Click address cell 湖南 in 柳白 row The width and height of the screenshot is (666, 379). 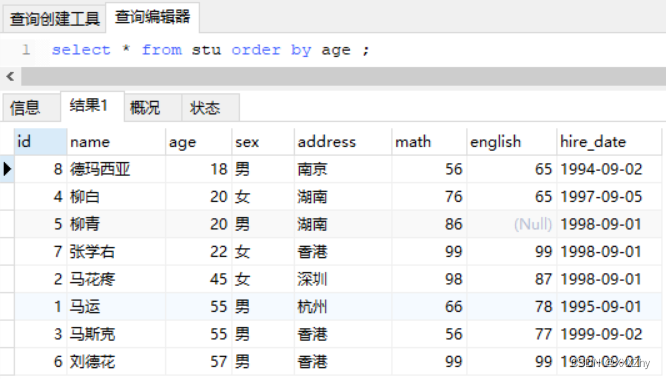343,197
